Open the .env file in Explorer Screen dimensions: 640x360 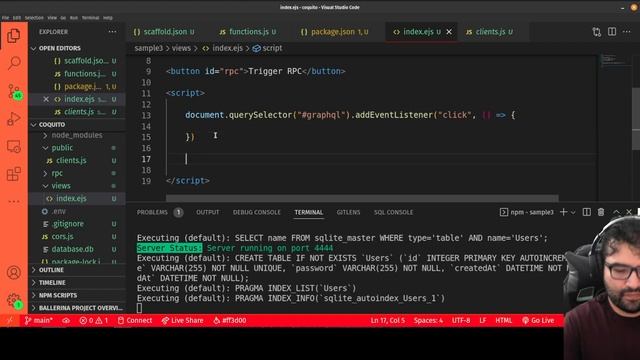click(x=59, y=211)
